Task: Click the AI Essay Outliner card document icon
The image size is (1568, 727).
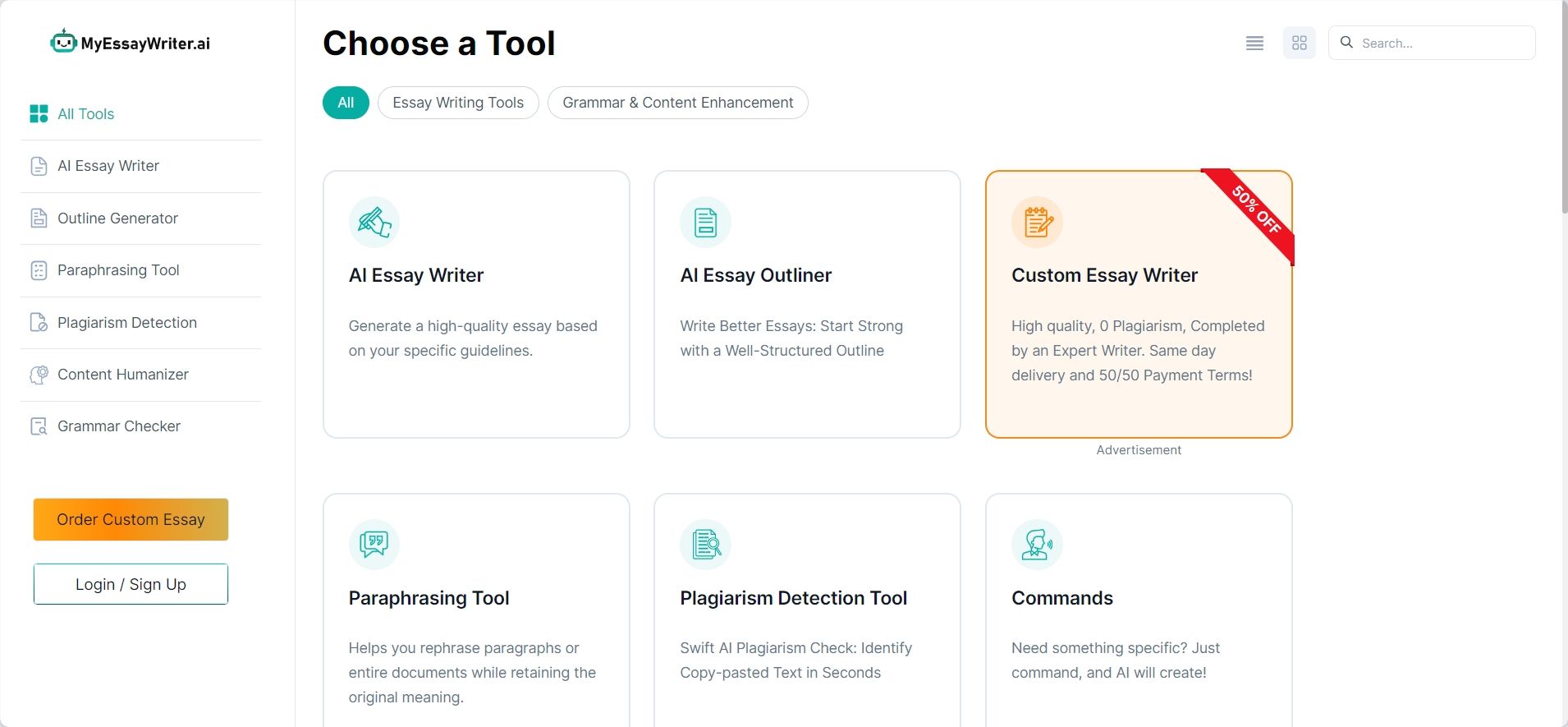Action: (705, 222)
